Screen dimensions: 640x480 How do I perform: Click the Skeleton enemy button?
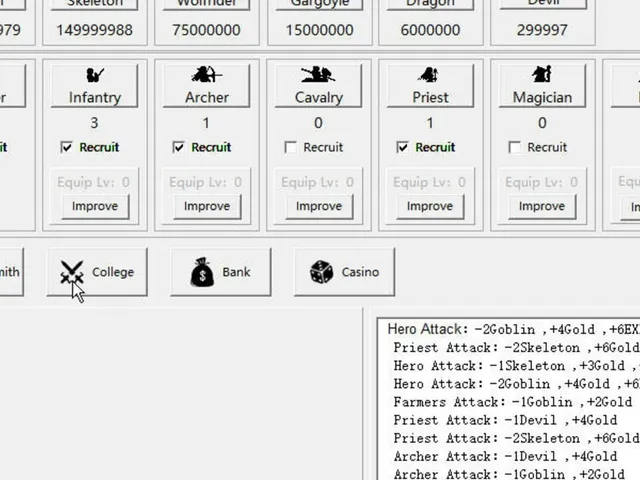point(94,4)
